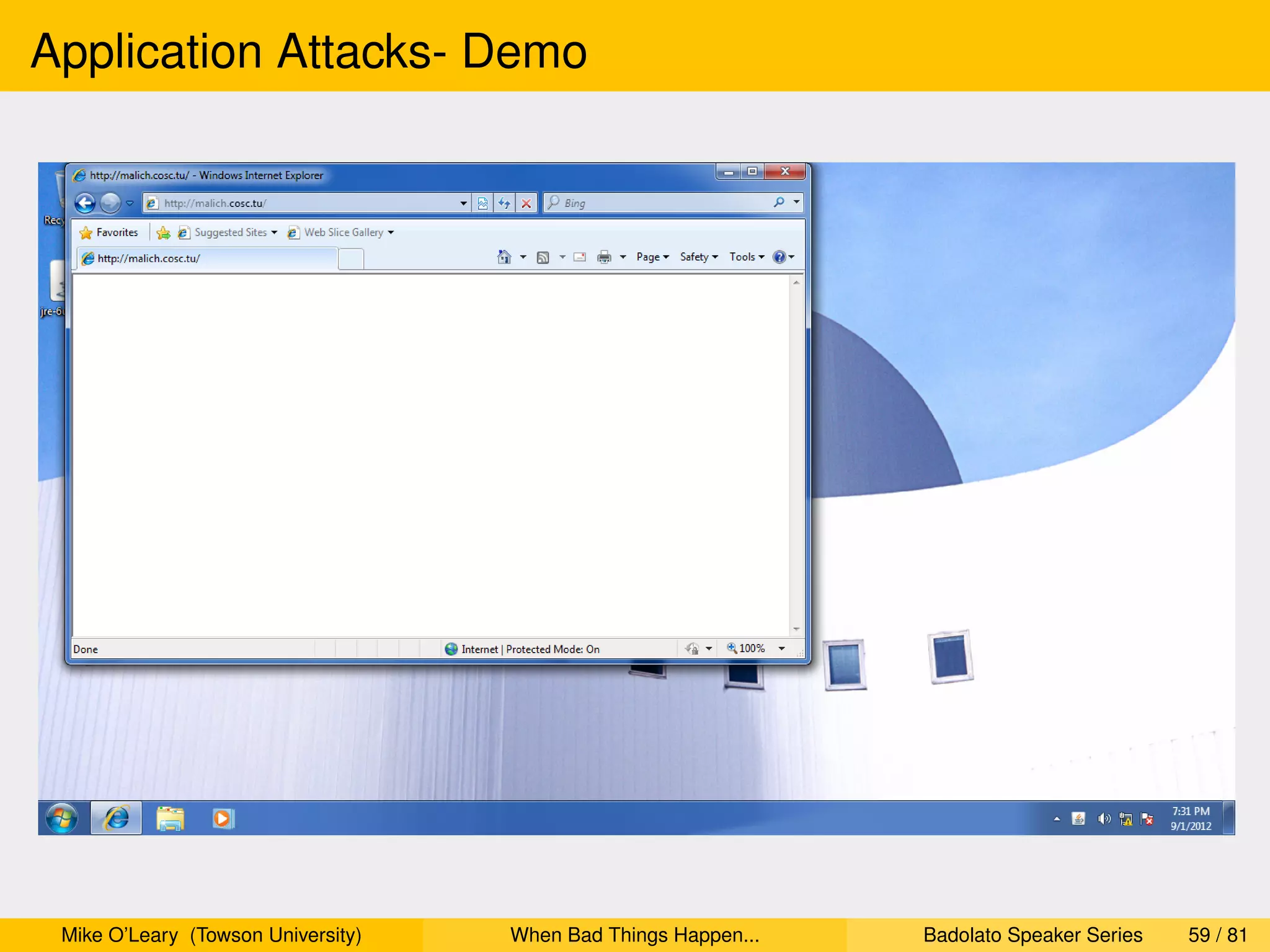1270x952 pixels.
Task: Open the Windows Media Player taskbar icon
Action: [x=223, y=819]
